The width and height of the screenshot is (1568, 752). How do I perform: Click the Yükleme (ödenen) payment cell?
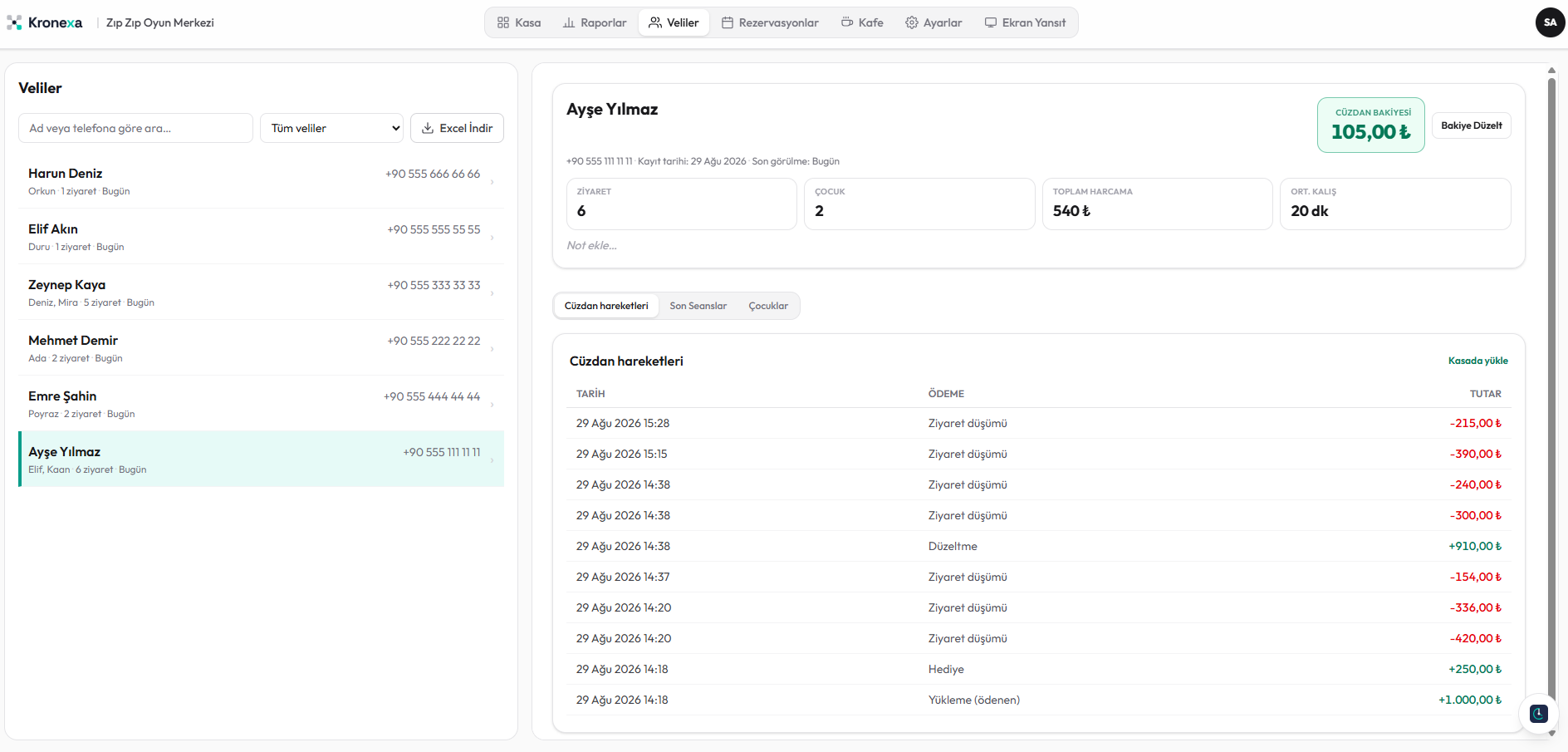pyautogui.click(x=973, y=700)
